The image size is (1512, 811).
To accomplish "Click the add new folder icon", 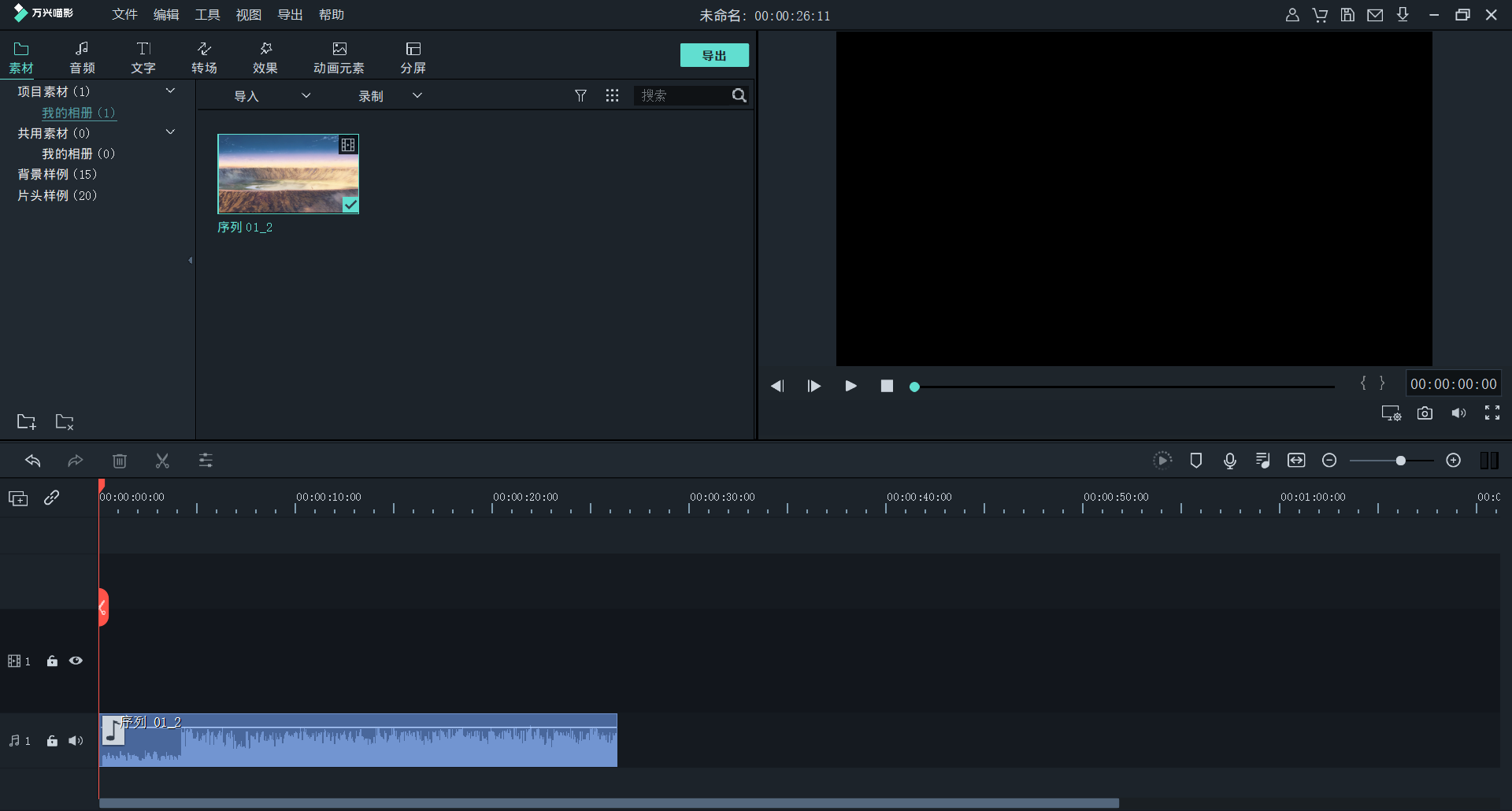I will (26, 422).
